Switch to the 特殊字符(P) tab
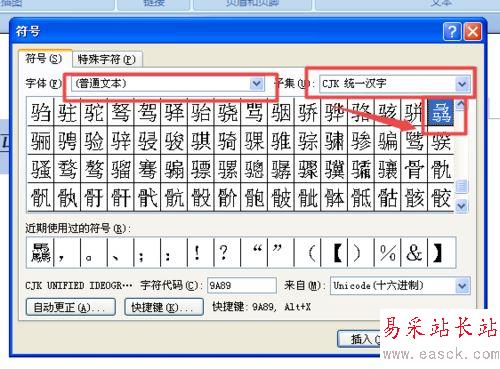Viewport: 500px width, 369px height. coord(107,60)
